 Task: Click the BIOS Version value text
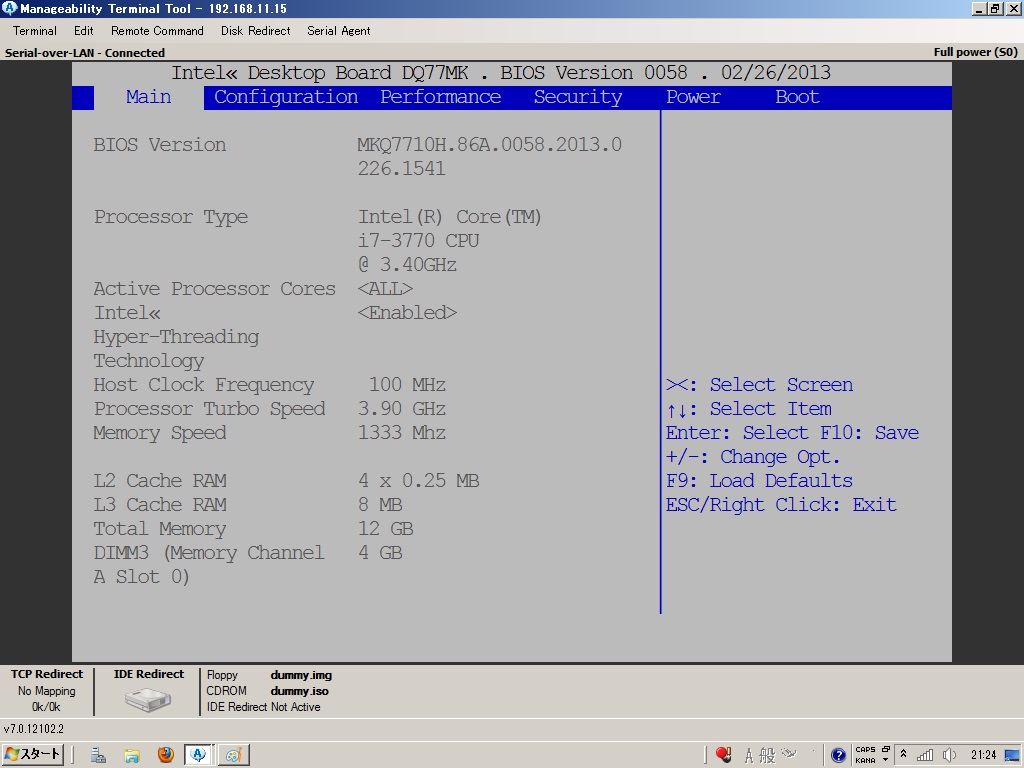[x=489, y=157]
